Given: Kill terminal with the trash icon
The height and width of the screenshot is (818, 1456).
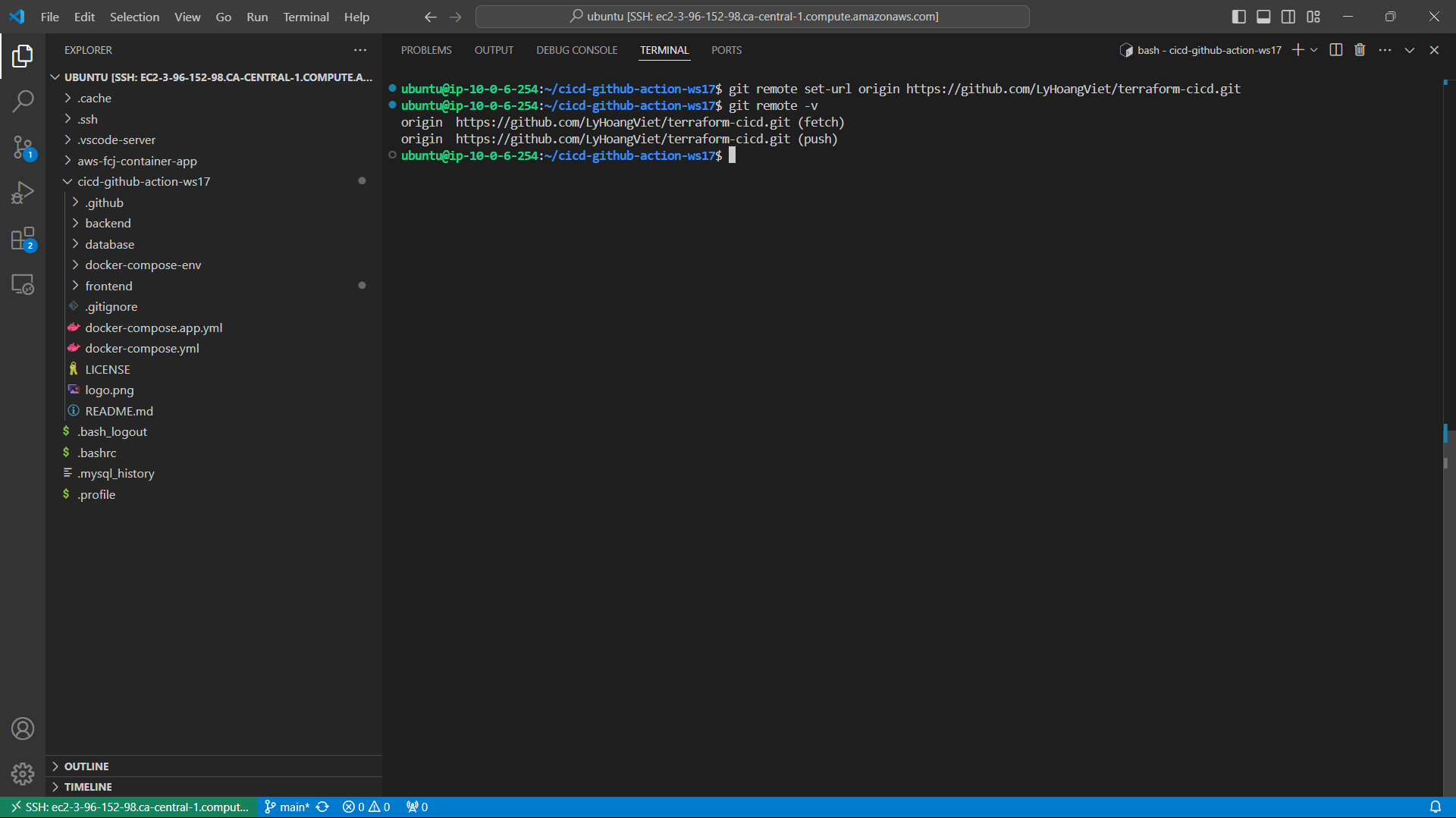Looking at the screenshot, I should 1360,50.
